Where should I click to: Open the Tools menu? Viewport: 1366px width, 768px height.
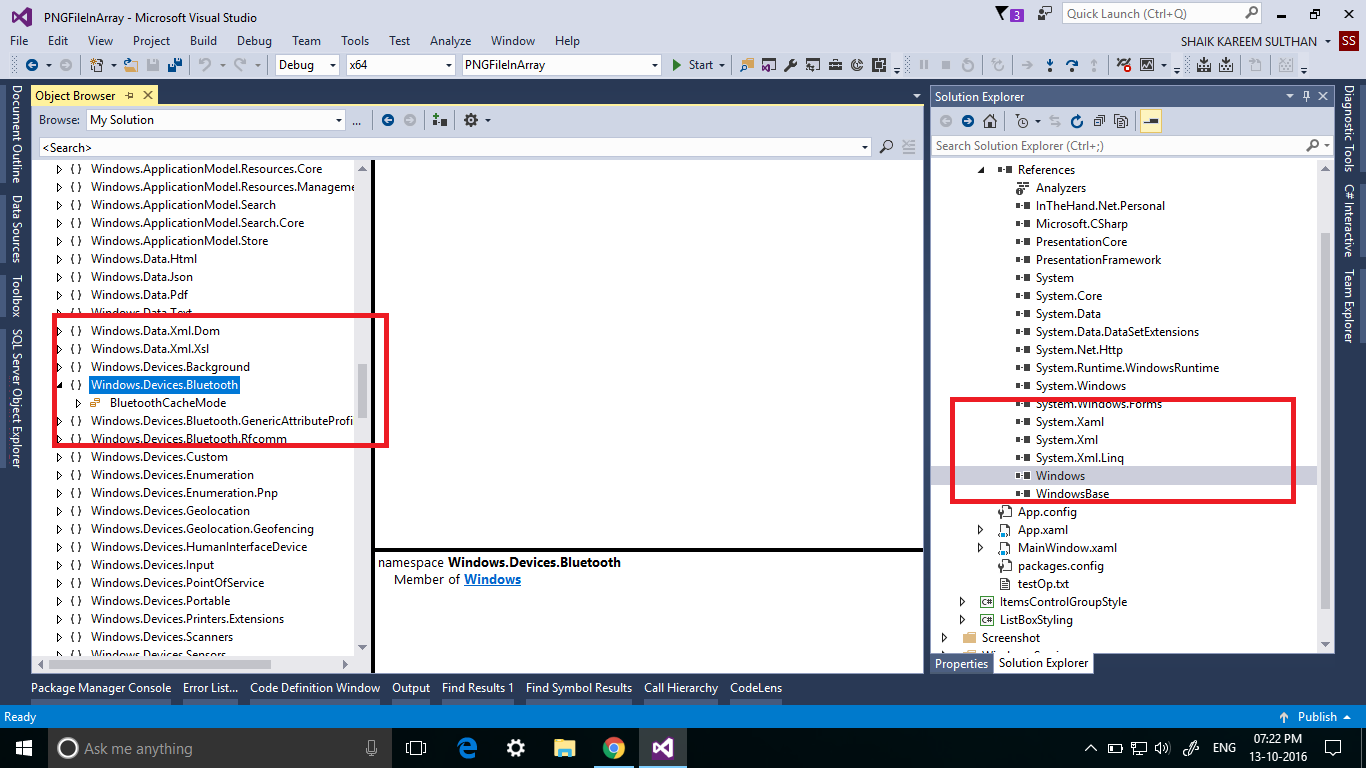click(355, 41)
